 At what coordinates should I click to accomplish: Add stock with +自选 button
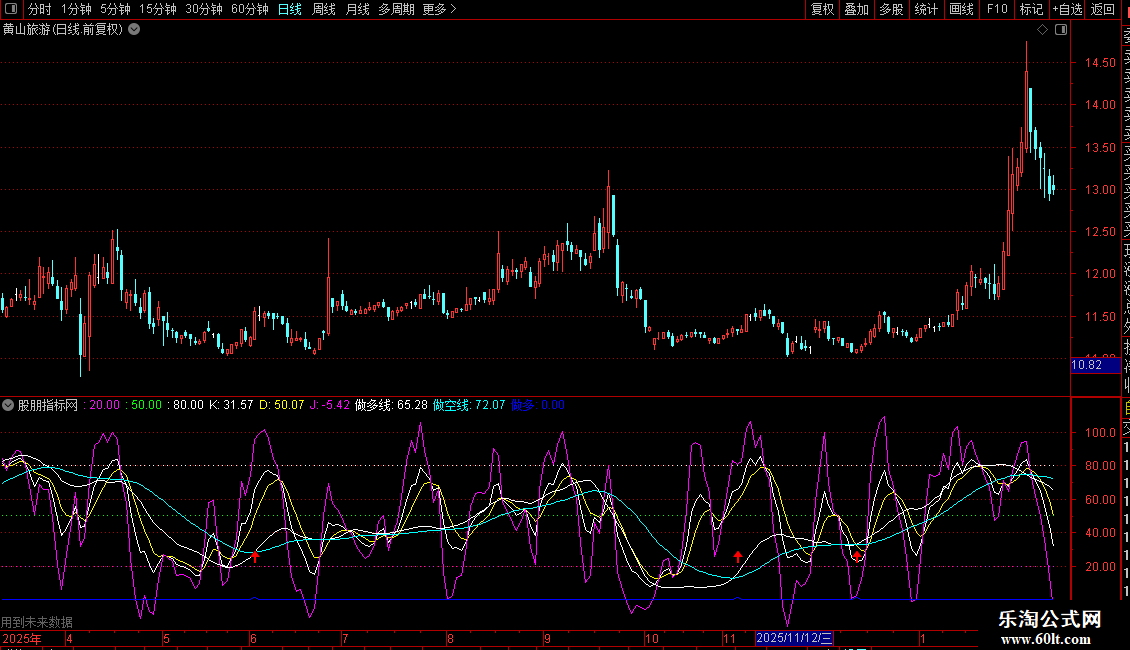[1066, 9]
